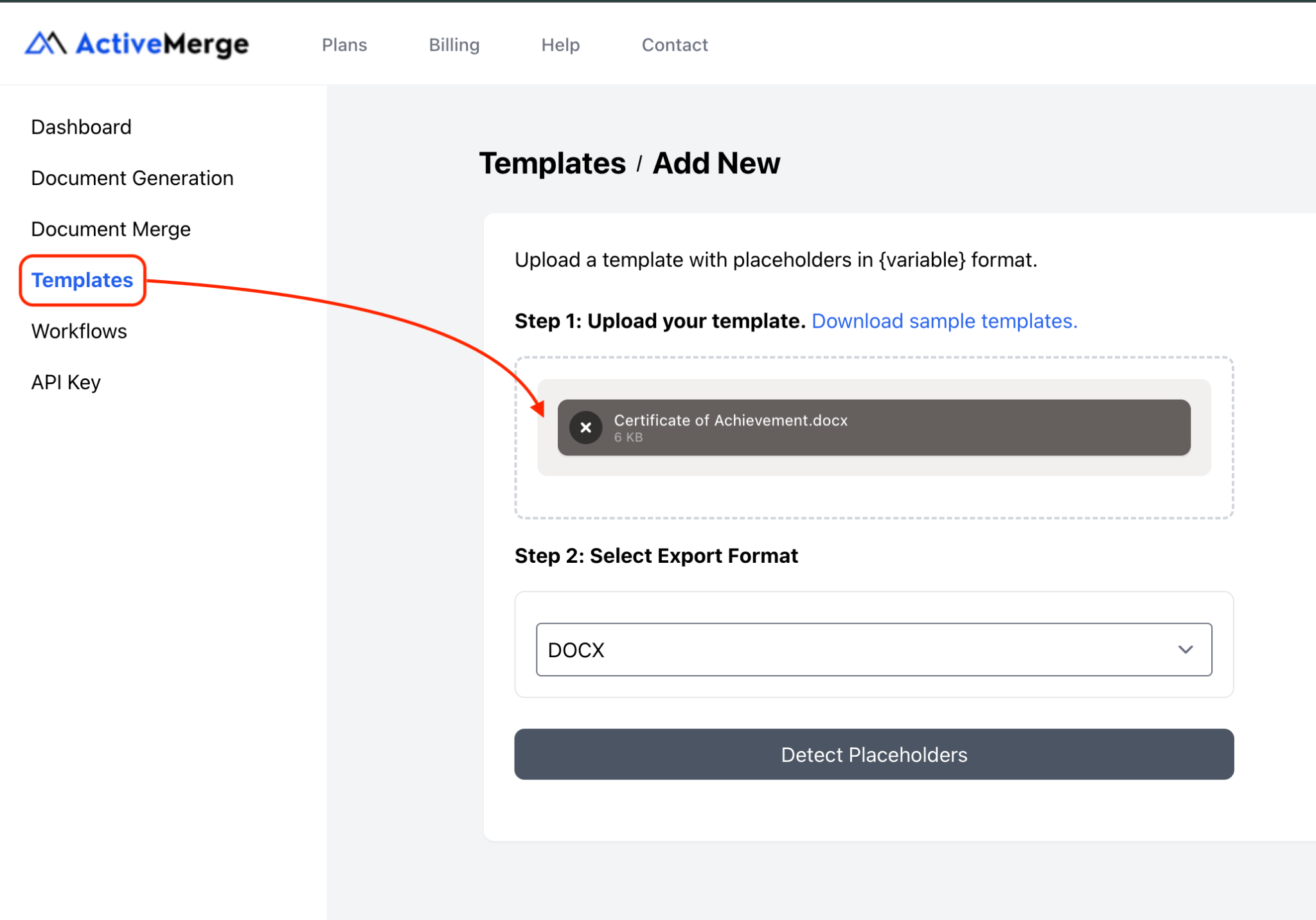The image size is (1316, 920).
Task: Click Download sample templates link
Action: [945, 321]
